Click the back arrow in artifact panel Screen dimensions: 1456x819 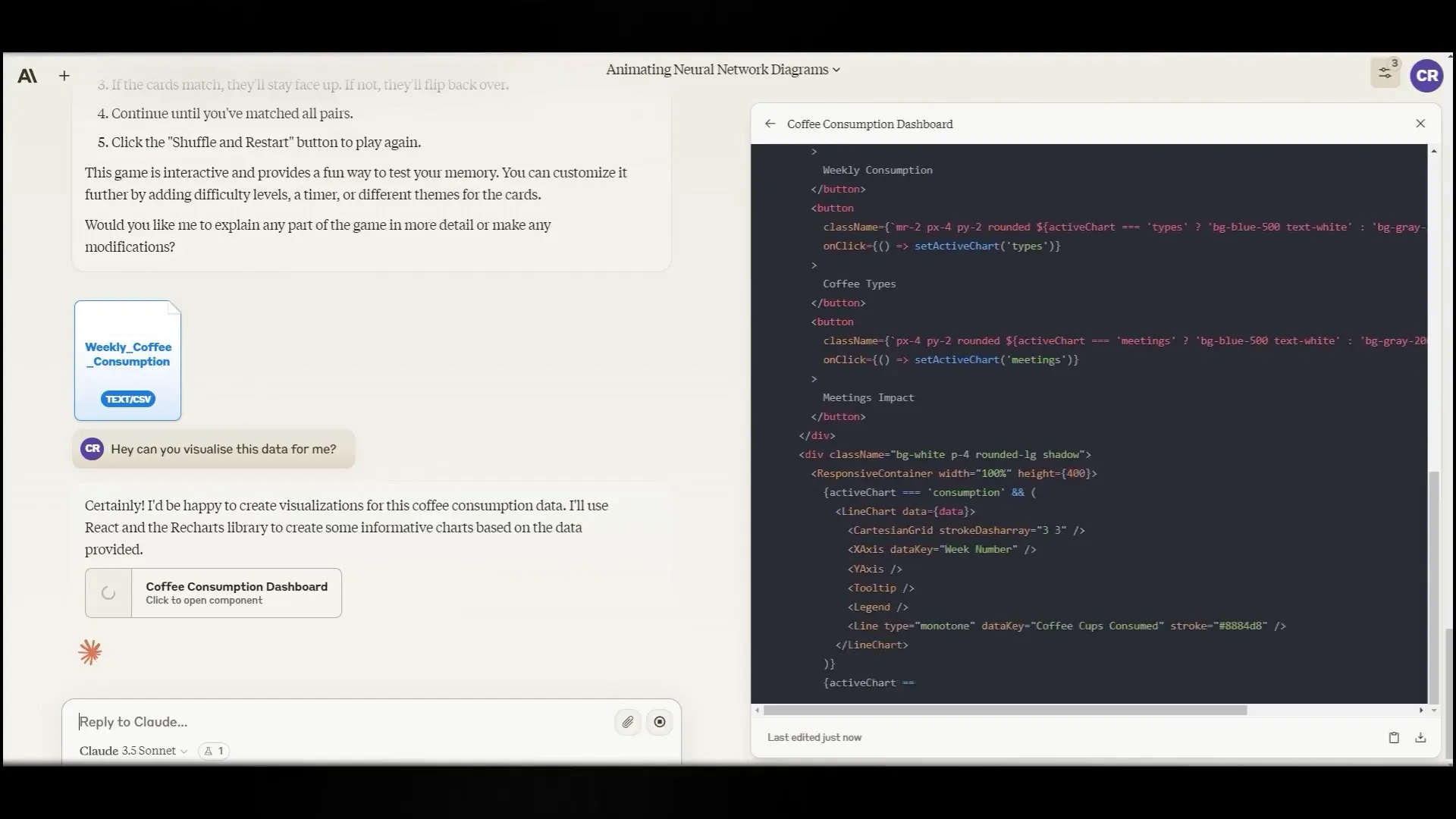(770, 123)
